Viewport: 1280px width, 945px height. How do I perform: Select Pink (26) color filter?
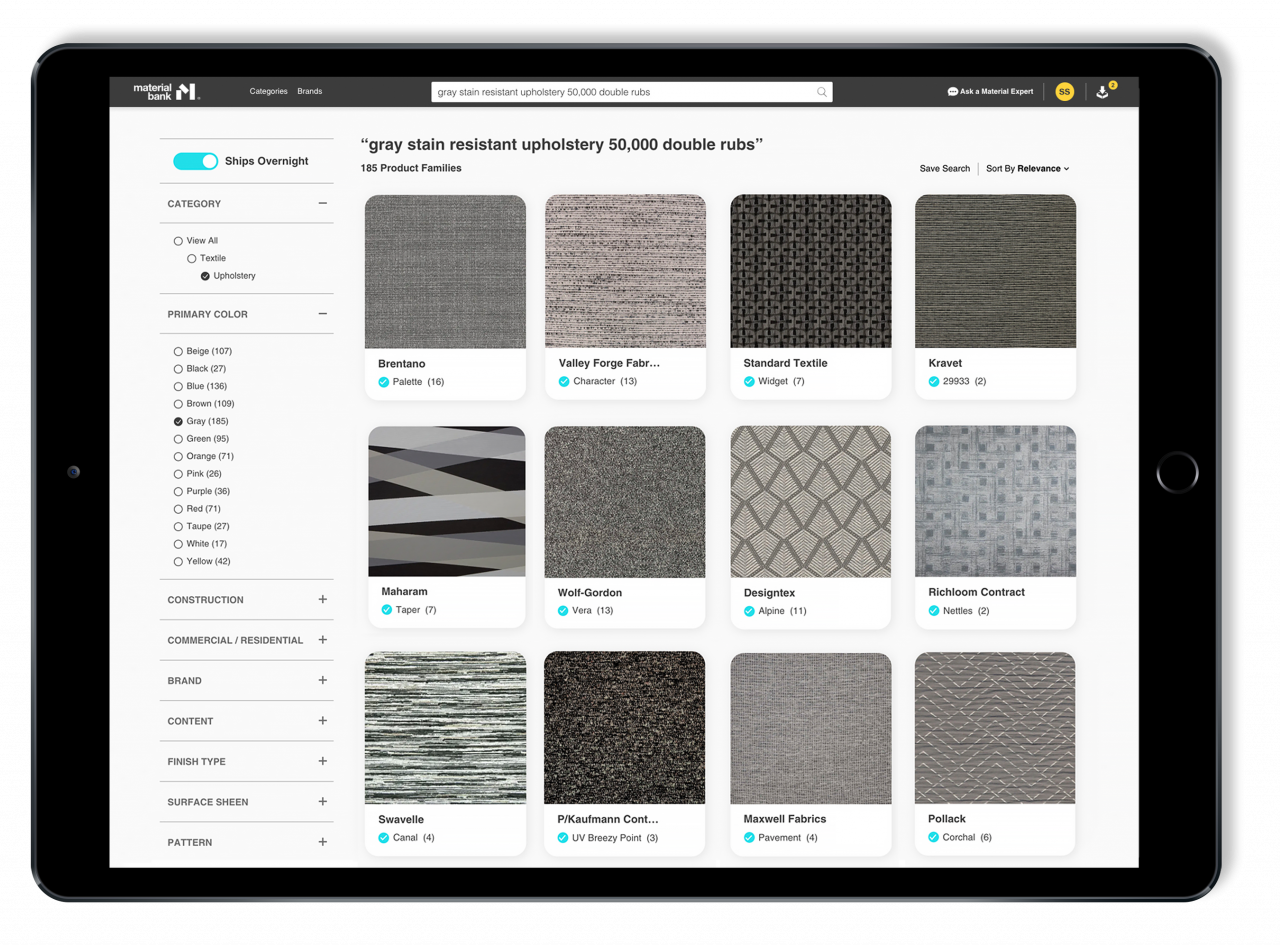[179, 474]
